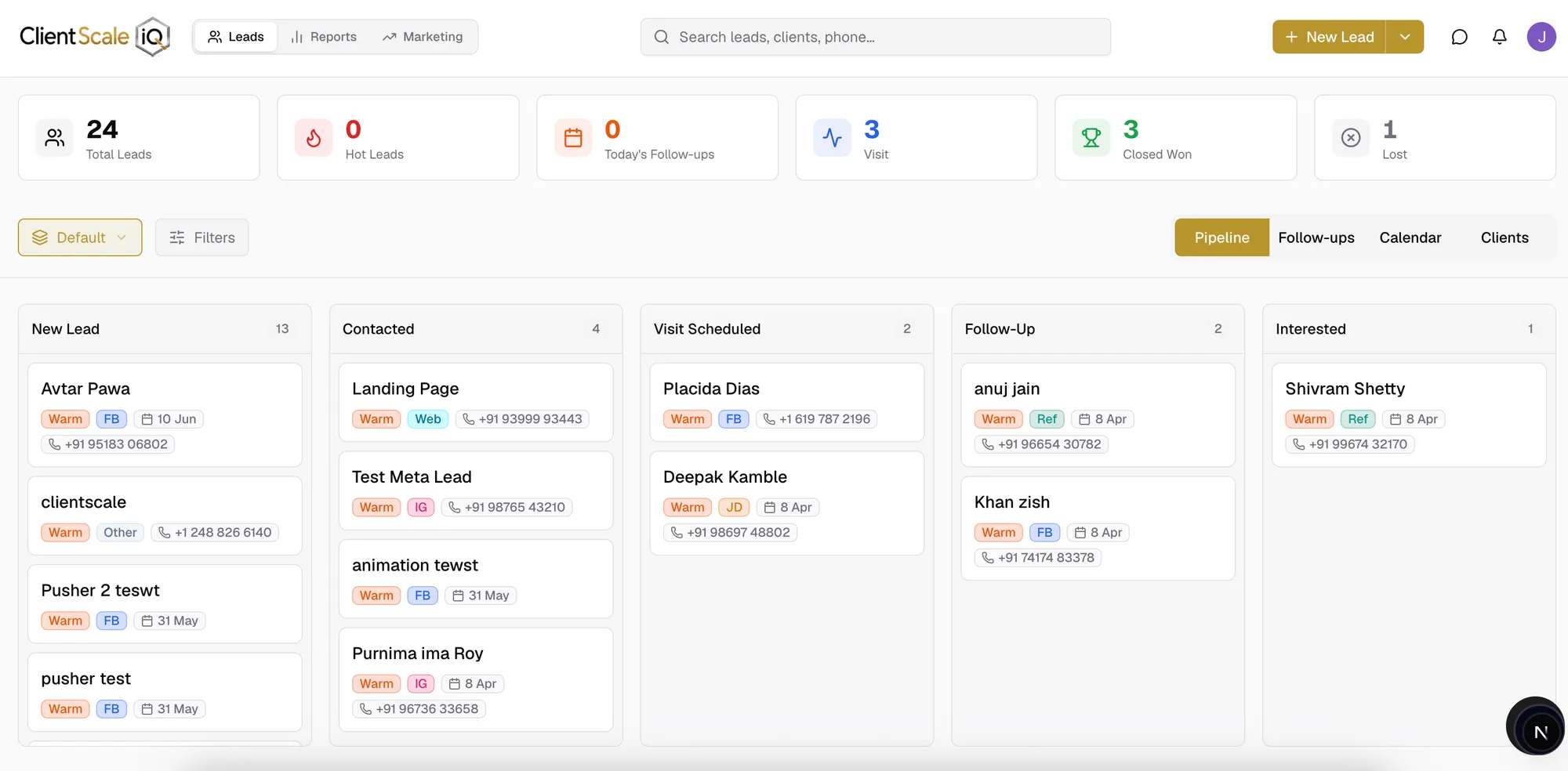Click phone number +91 98765 43210
The height and width of the screenshot is (771, 1568).
(x=507, y=507)
